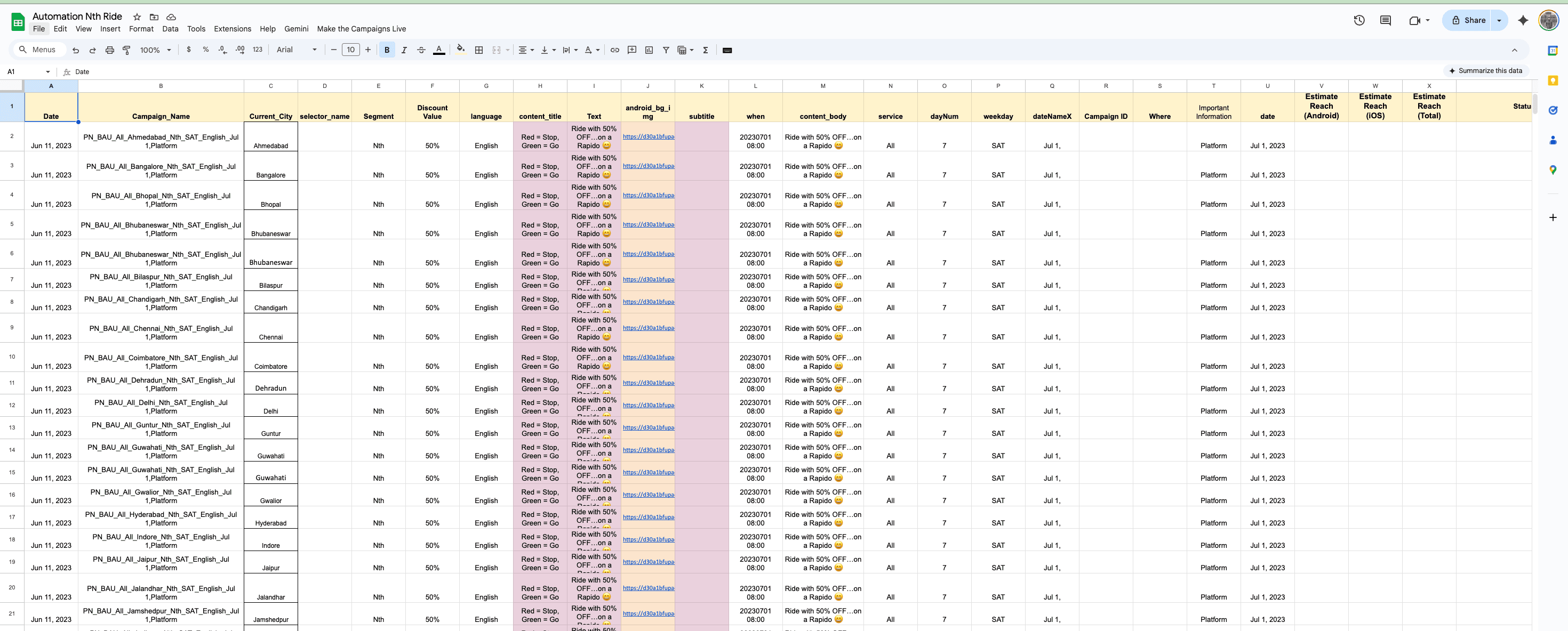The height and width of the screenshot is (631, 1568).
Task: Open the text wrapping dropdown
Action: [x=570, y=50]
